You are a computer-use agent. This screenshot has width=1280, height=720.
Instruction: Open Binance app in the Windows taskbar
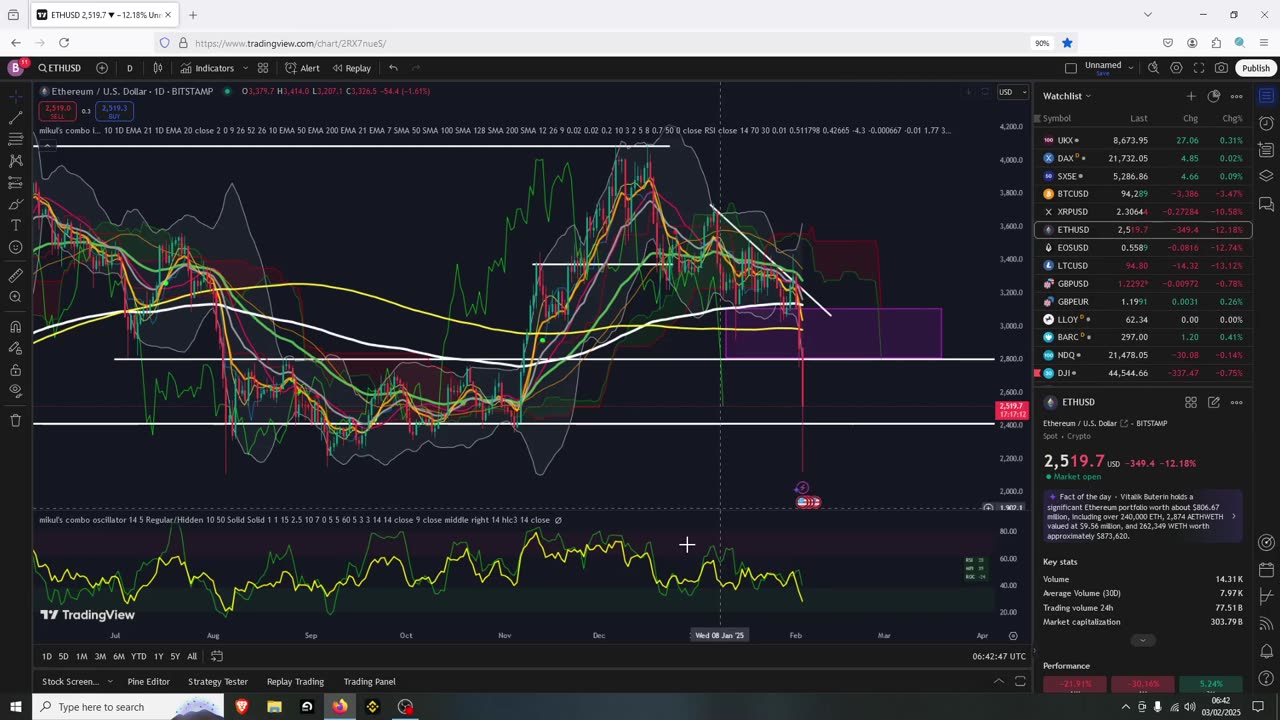pyautogui.click(x=372, y=707)
